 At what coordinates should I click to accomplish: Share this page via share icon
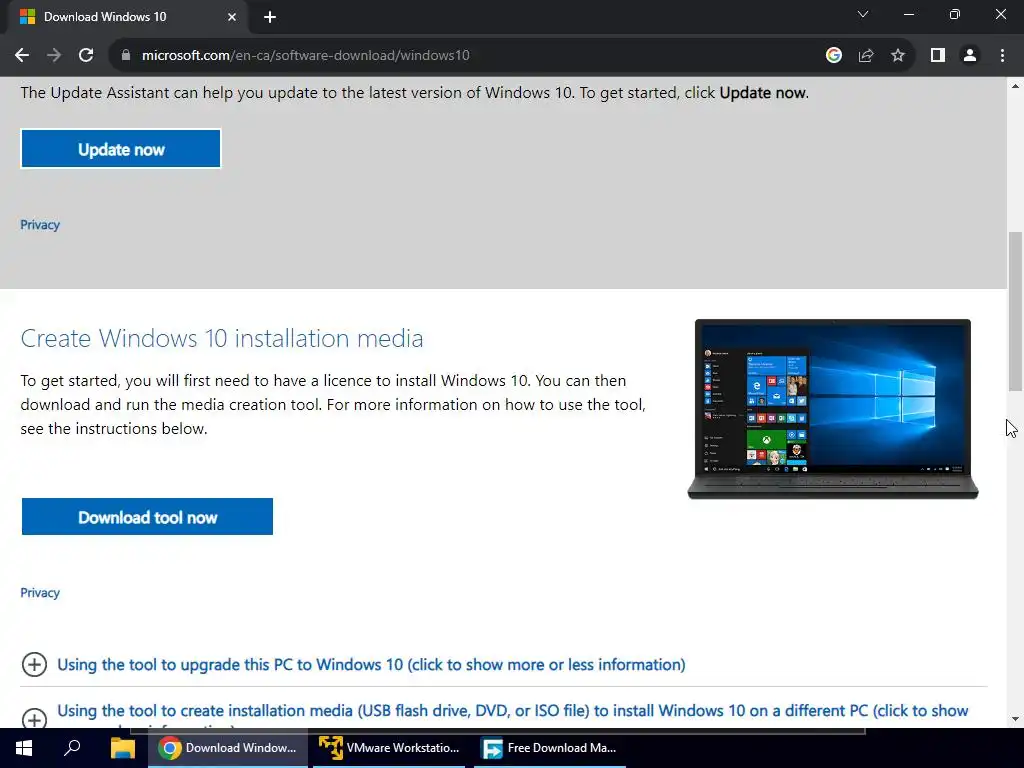[866, 56]
